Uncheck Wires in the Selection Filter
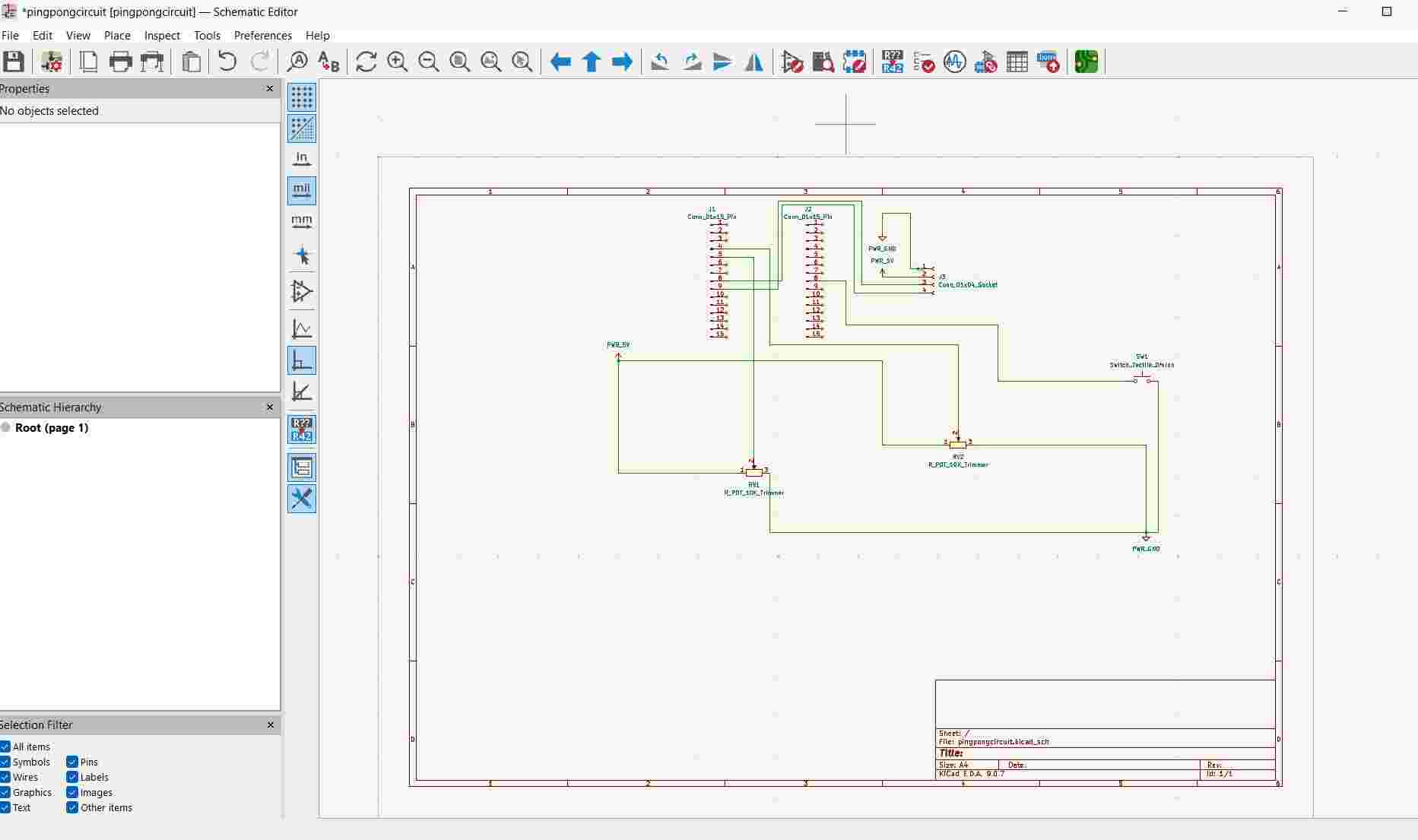Image resolution: width=1418 pixels, height=840 pixels. point(5,777)
